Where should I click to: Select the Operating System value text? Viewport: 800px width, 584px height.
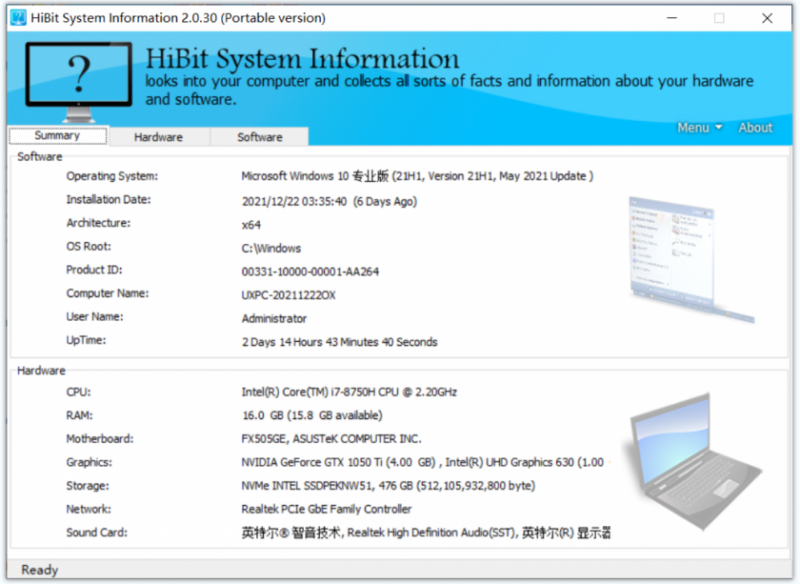(417, 176)
